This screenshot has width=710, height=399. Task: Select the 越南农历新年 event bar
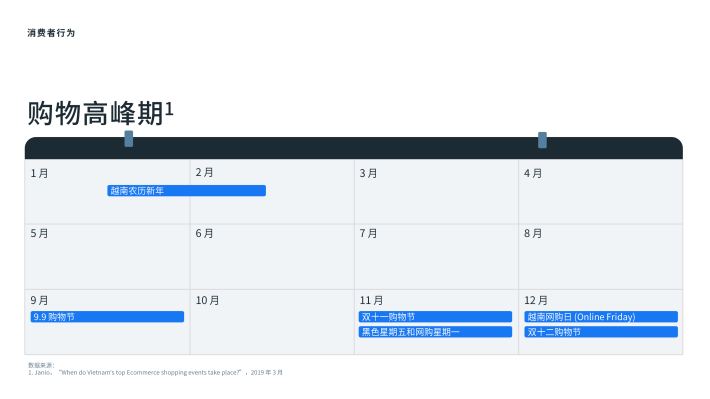pos(187,191)
